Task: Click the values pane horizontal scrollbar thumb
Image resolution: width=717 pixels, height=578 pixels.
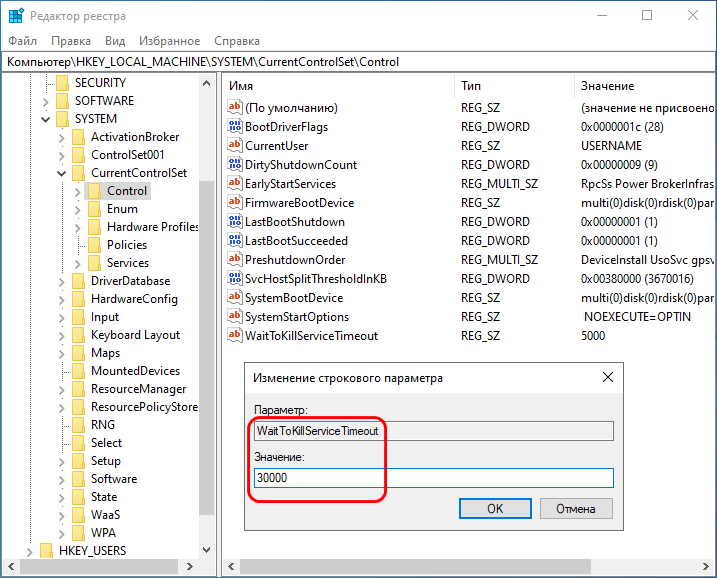Action: (x=415, y=567)
